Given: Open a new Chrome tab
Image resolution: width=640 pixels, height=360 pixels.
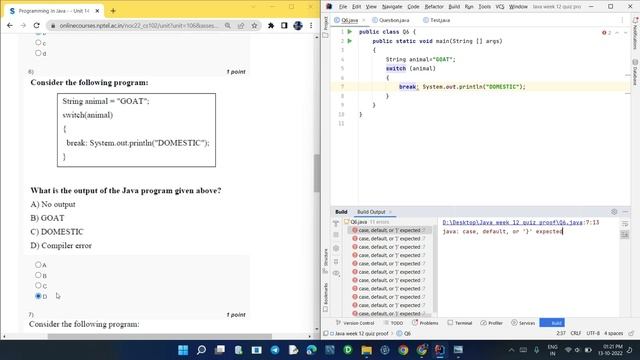Looking at the screenshot, I should (113, 11).
